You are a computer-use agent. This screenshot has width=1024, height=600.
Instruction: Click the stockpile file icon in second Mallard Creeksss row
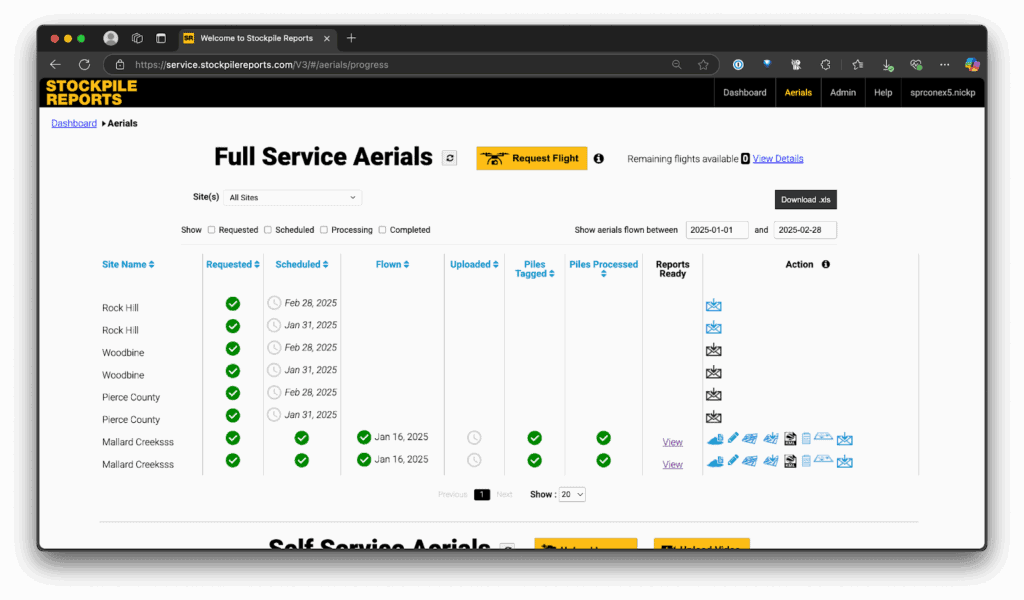click(714, 461)
